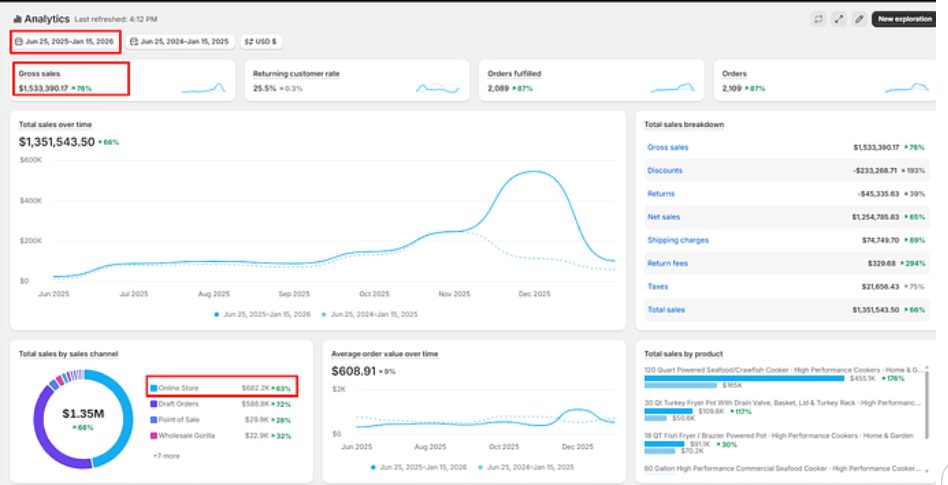Toggle 2025–2026 series dot in Total sales legend

217,314
